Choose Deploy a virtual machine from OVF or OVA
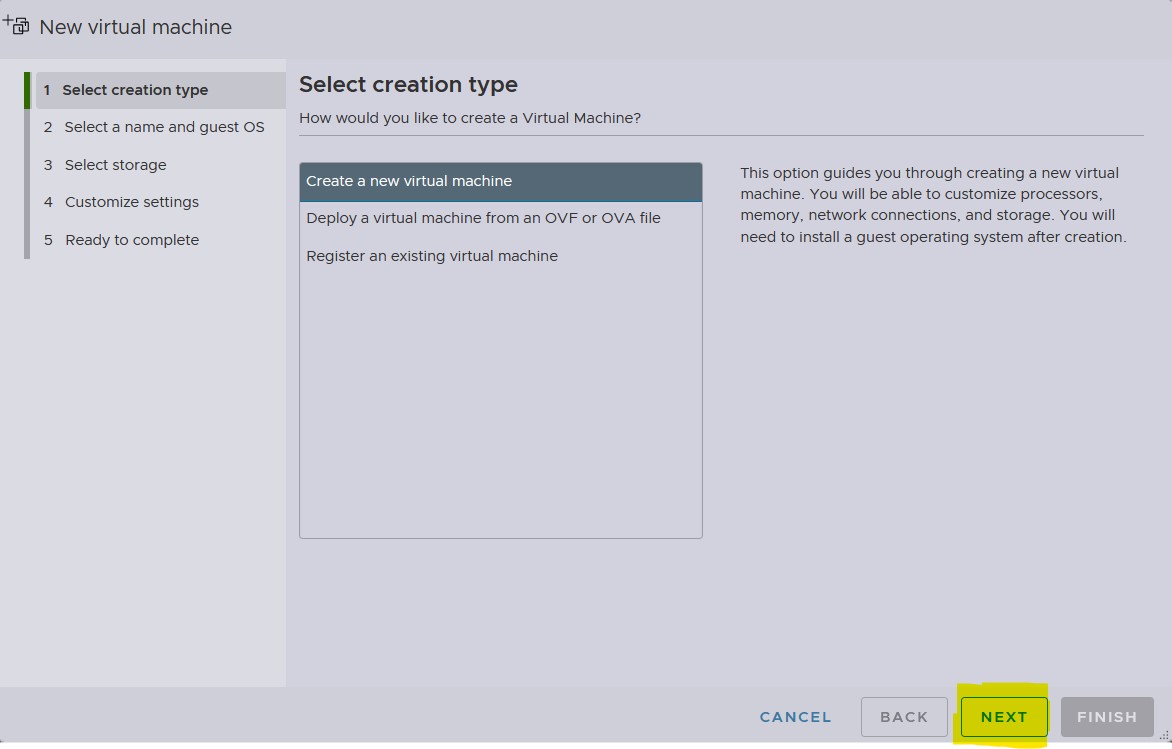The image size is (1172, 749). (x=483, y=218)
